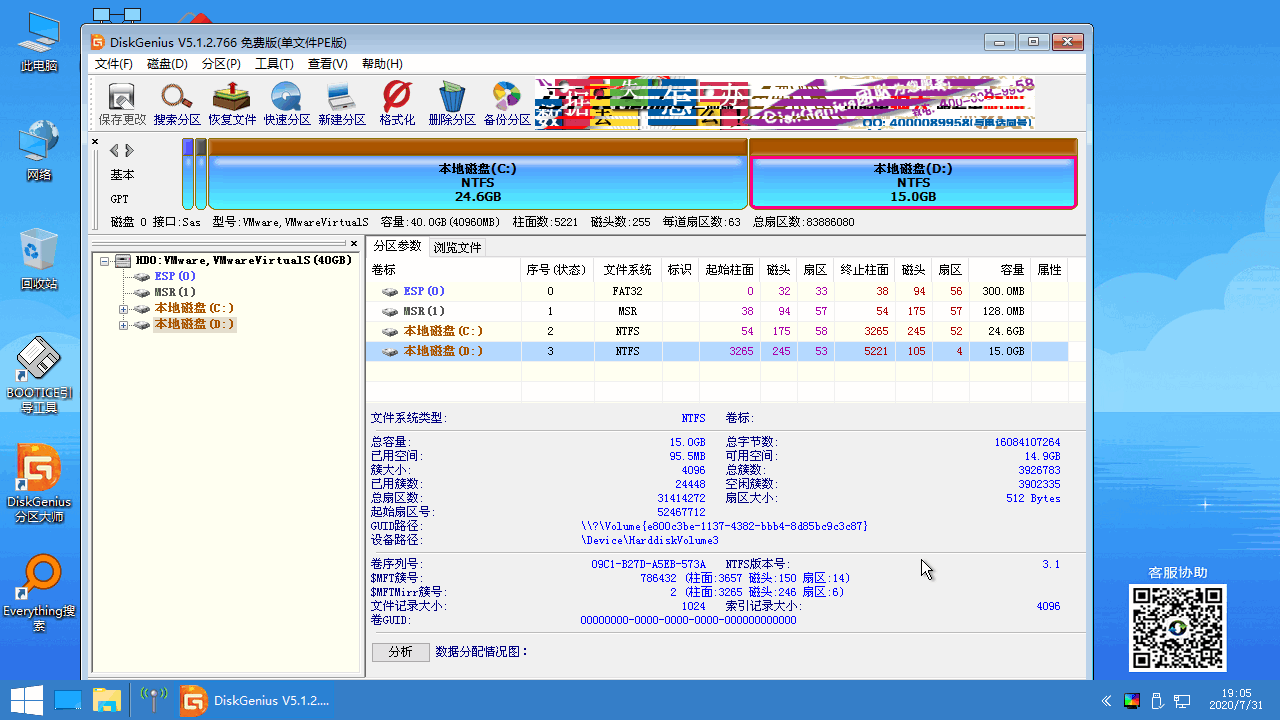Click the GUID路径 volume path value
Screen dimensions: 1280x720
click(725, 526)
